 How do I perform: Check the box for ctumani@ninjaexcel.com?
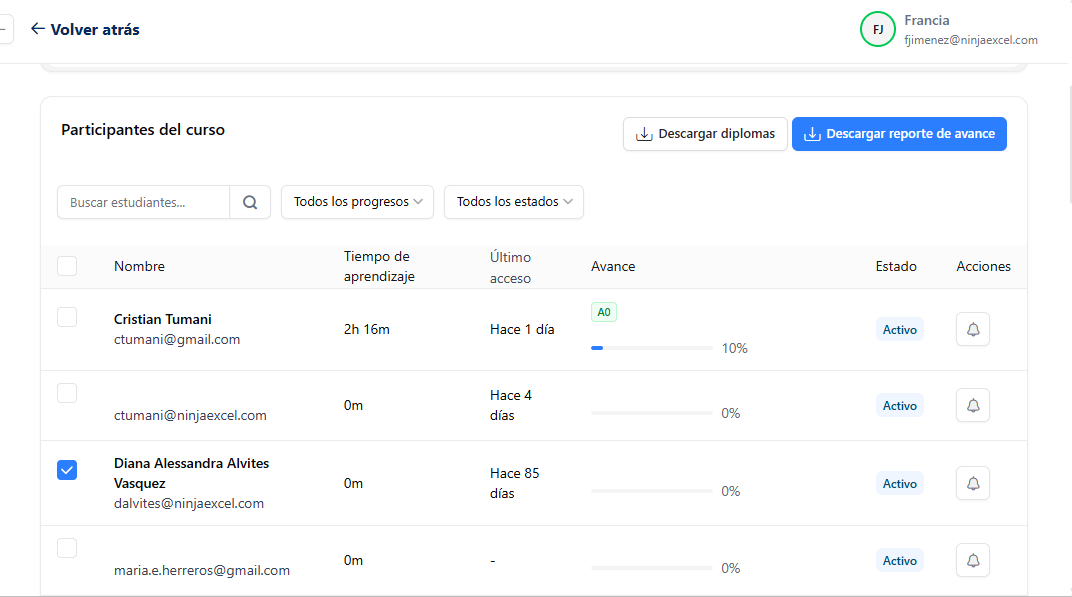[x=67, y=393]
